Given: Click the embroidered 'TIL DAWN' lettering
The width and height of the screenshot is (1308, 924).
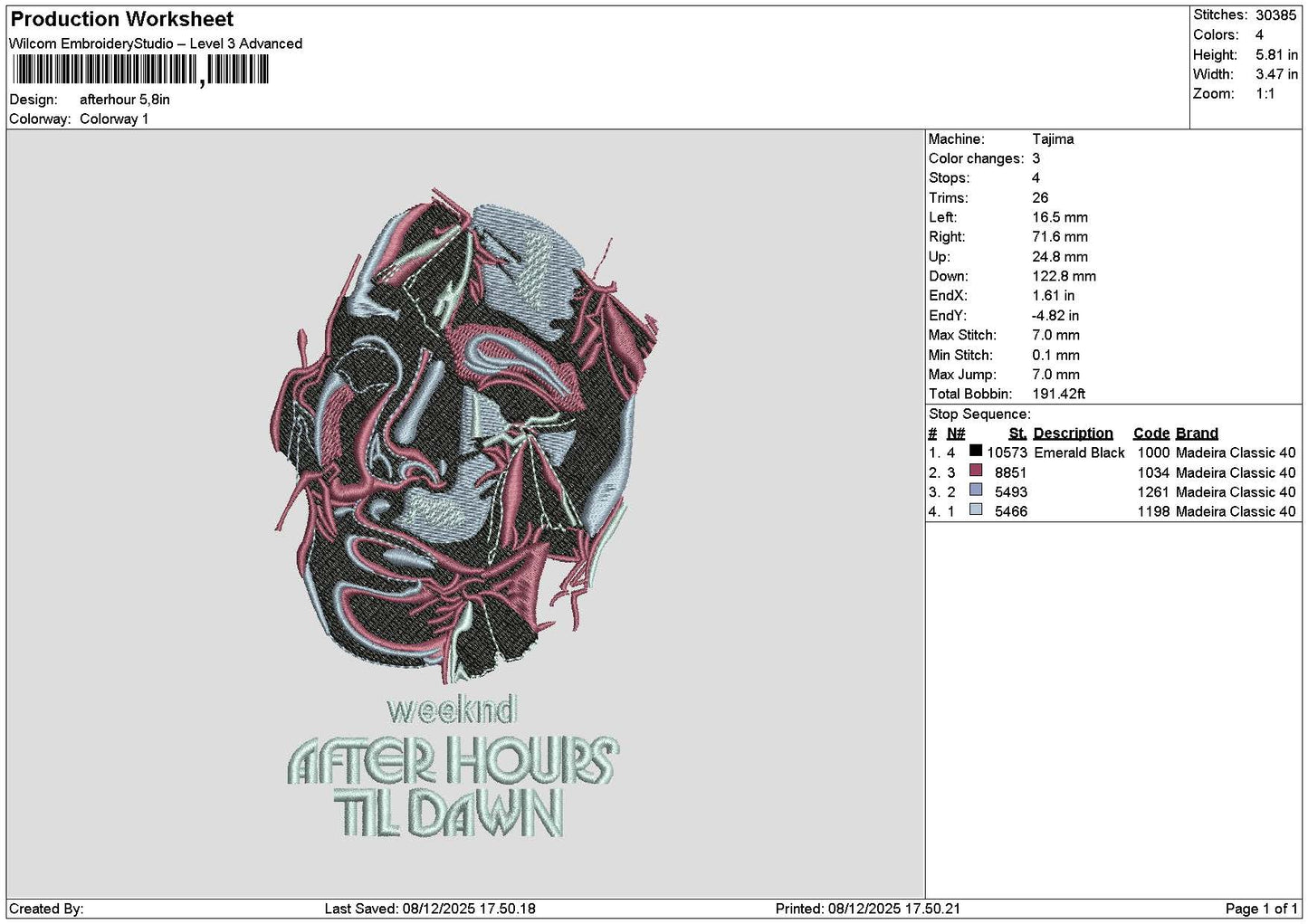Looking at the screenshot, I should pos(449,812).
